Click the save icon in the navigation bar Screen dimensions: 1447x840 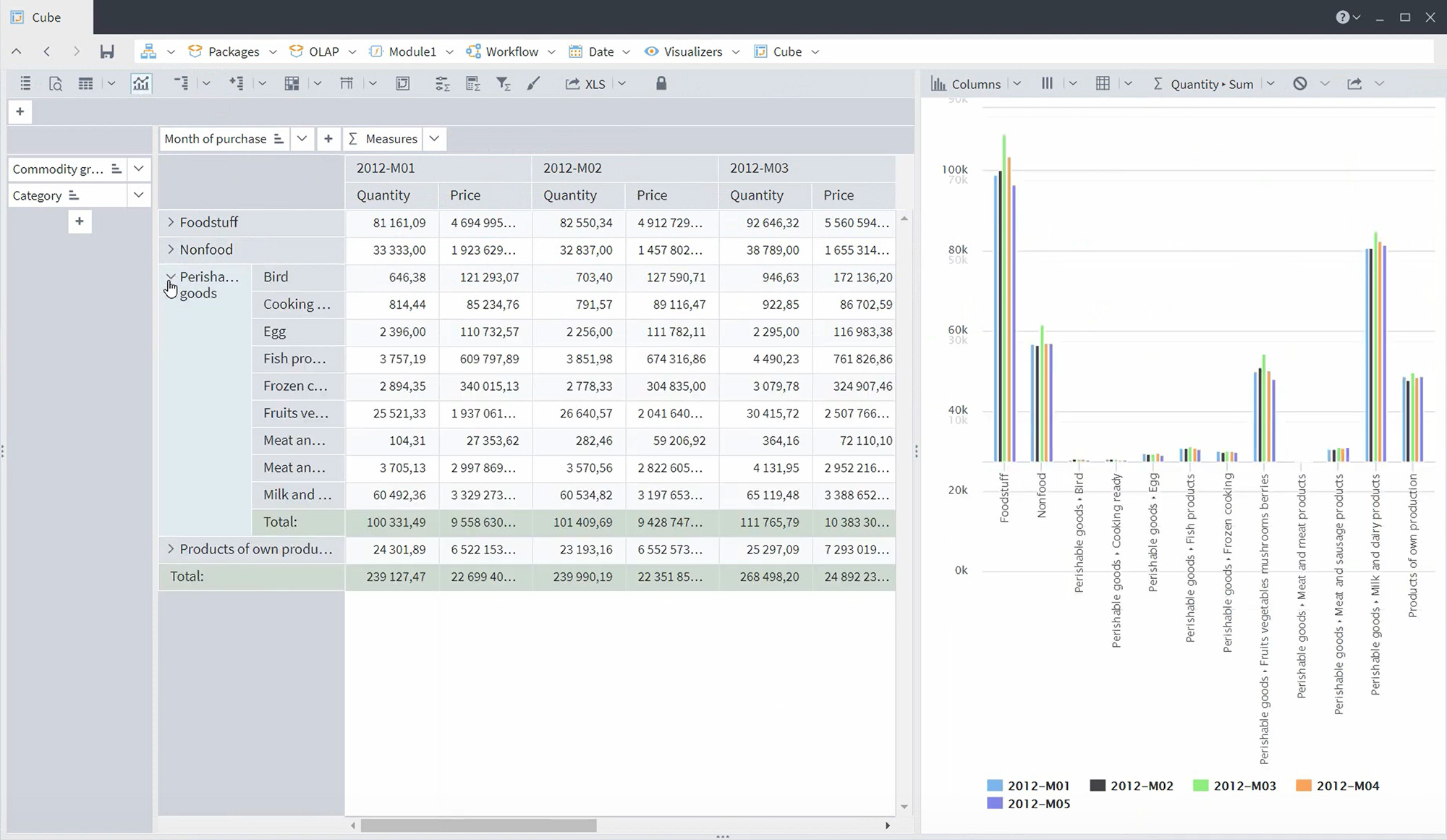(x=107, y=51)
